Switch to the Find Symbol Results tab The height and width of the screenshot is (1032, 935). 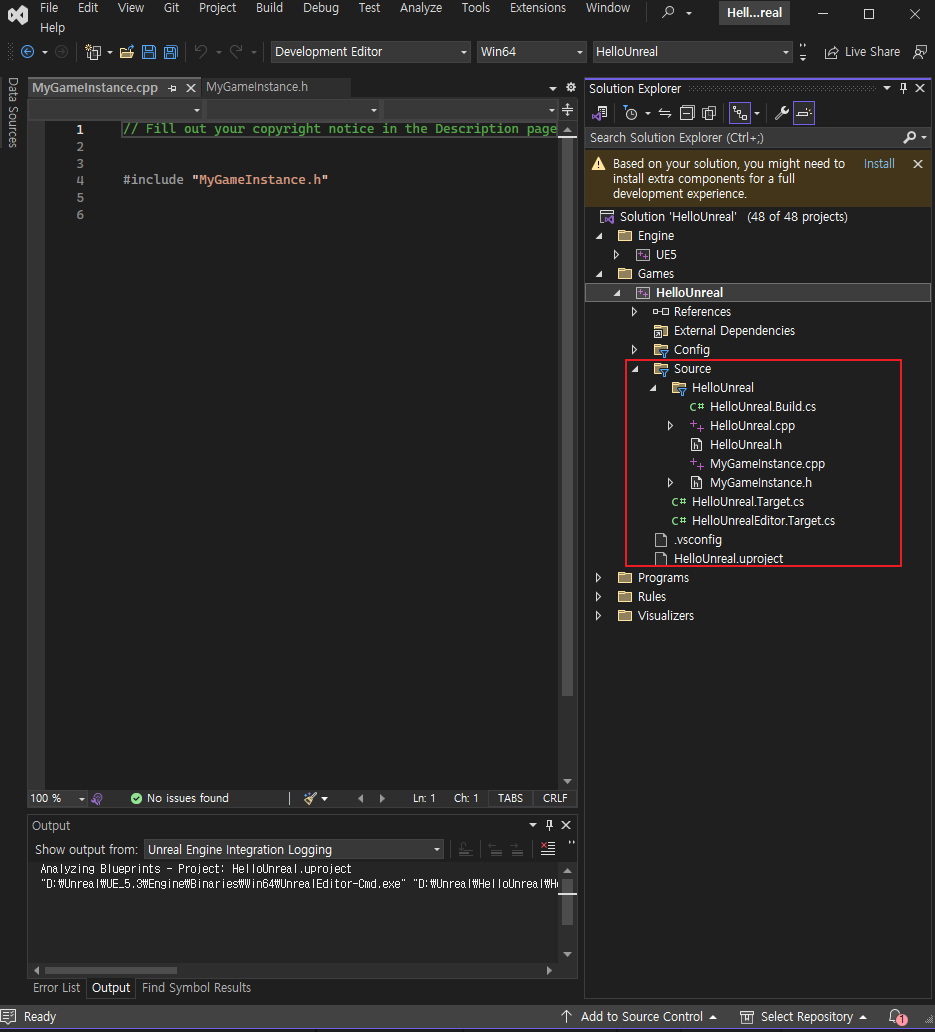tap(197, 988)
